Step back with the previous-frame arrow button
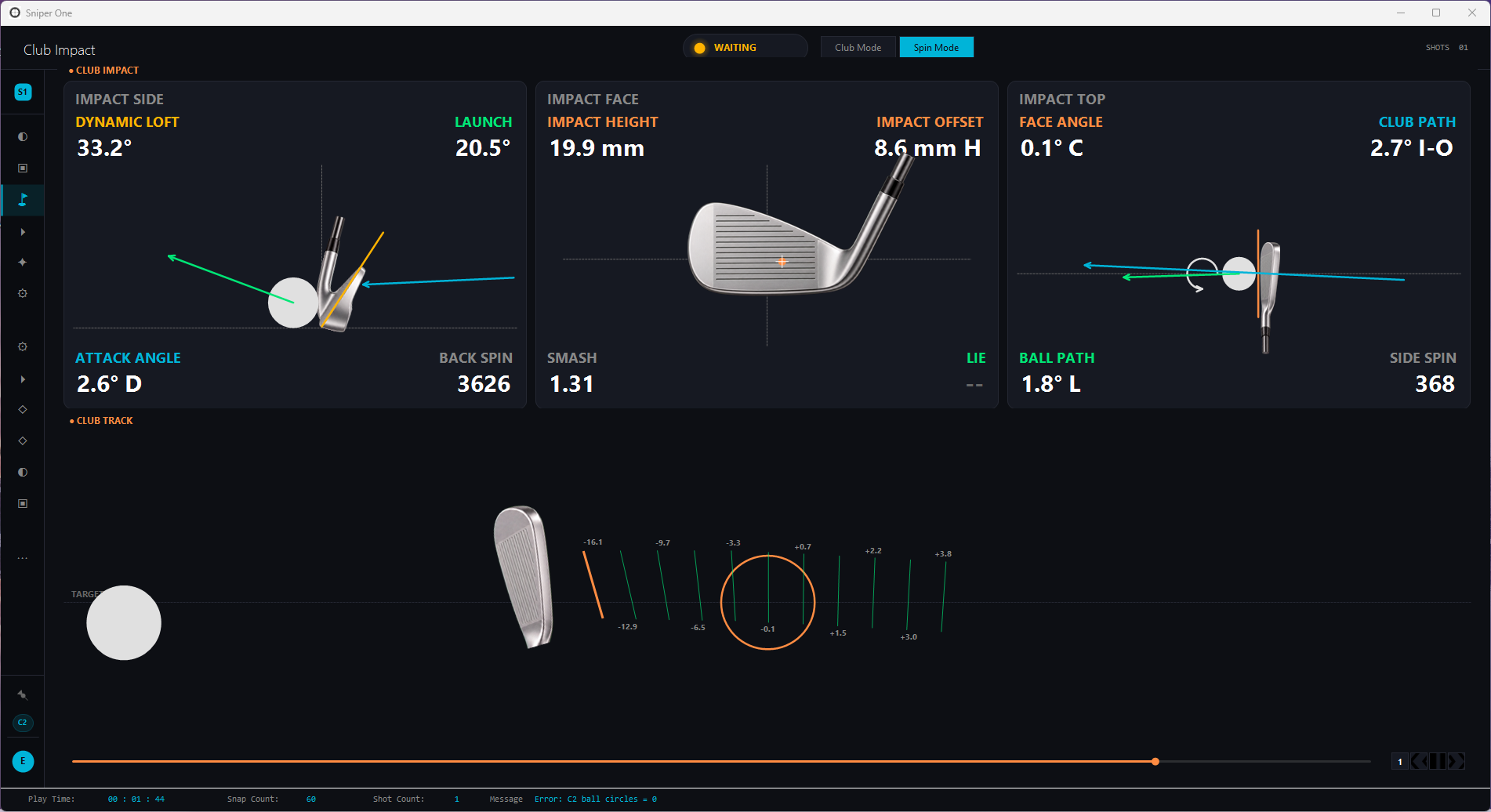This screenshot has width=1491, height=812. click(x=1419, y=761)
